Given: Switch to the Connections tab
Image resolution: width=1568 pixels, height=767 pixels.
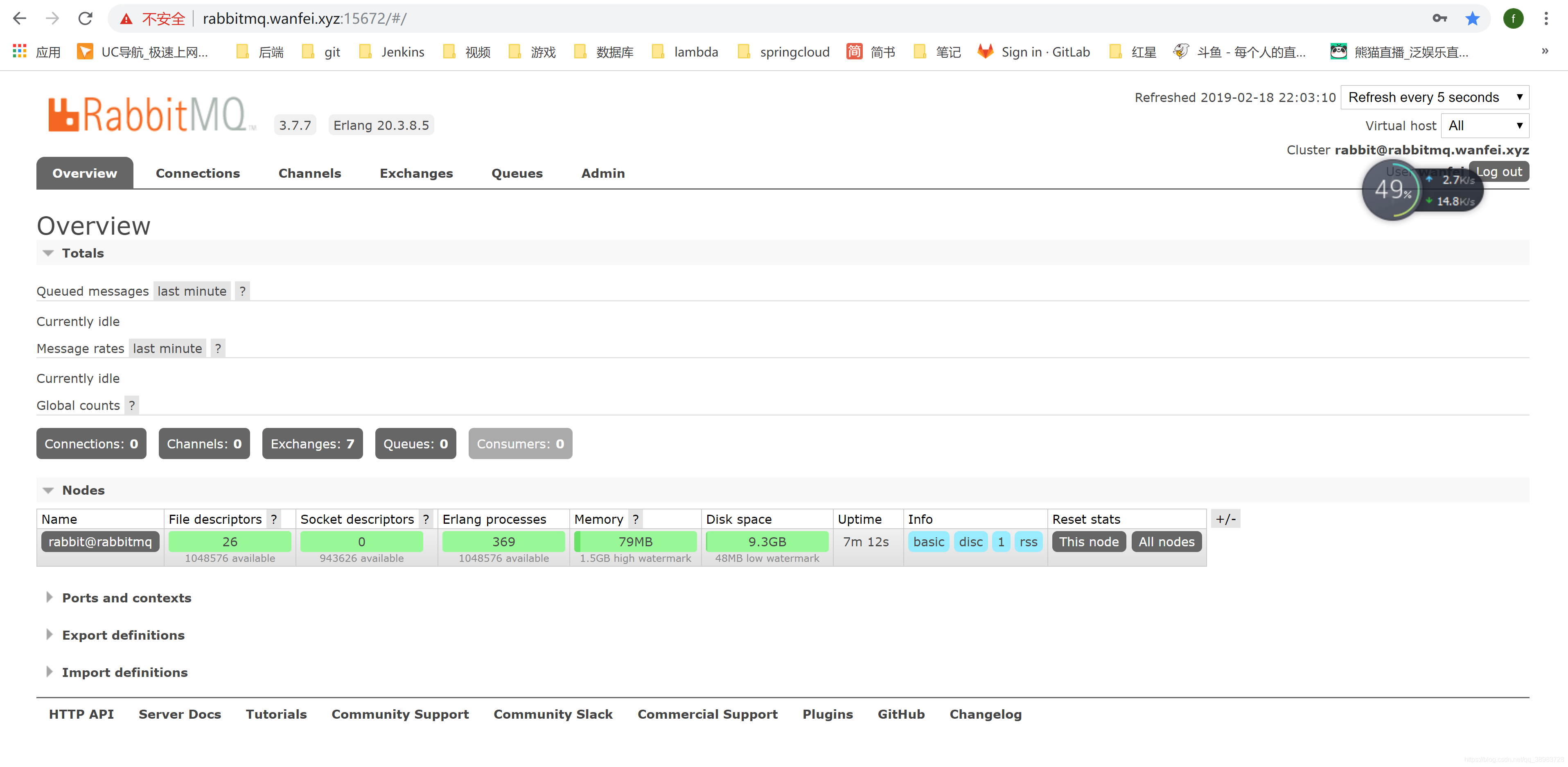Looking at the screenshot, I should coord(198,173).
